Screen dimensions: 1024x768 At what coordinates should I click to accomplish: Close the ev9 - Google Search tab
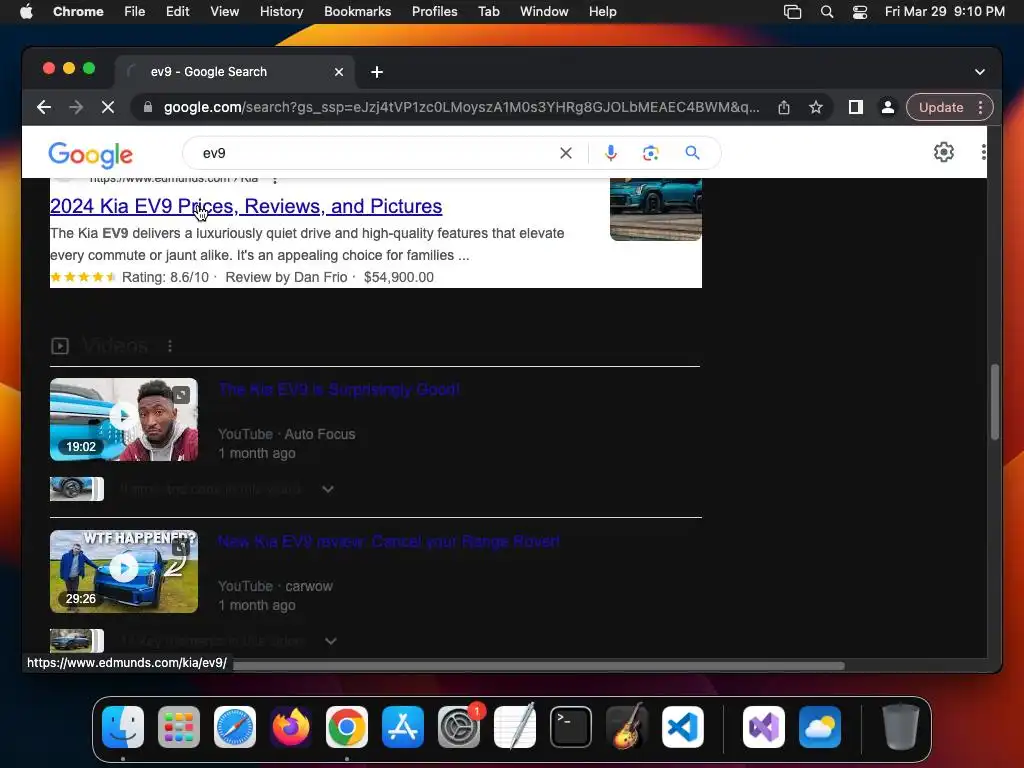click(338, 72)
